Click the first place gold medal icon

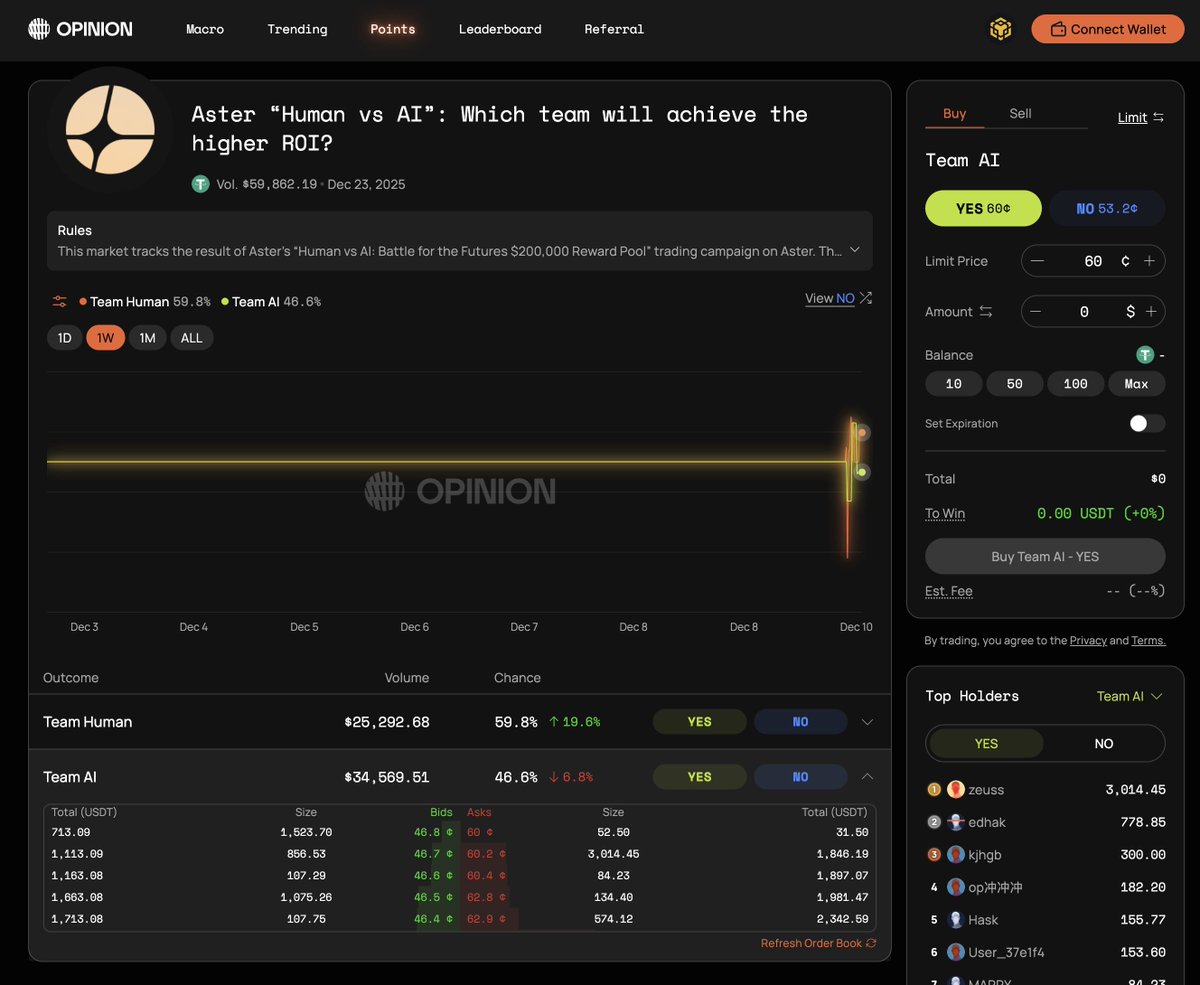[934, 789]
